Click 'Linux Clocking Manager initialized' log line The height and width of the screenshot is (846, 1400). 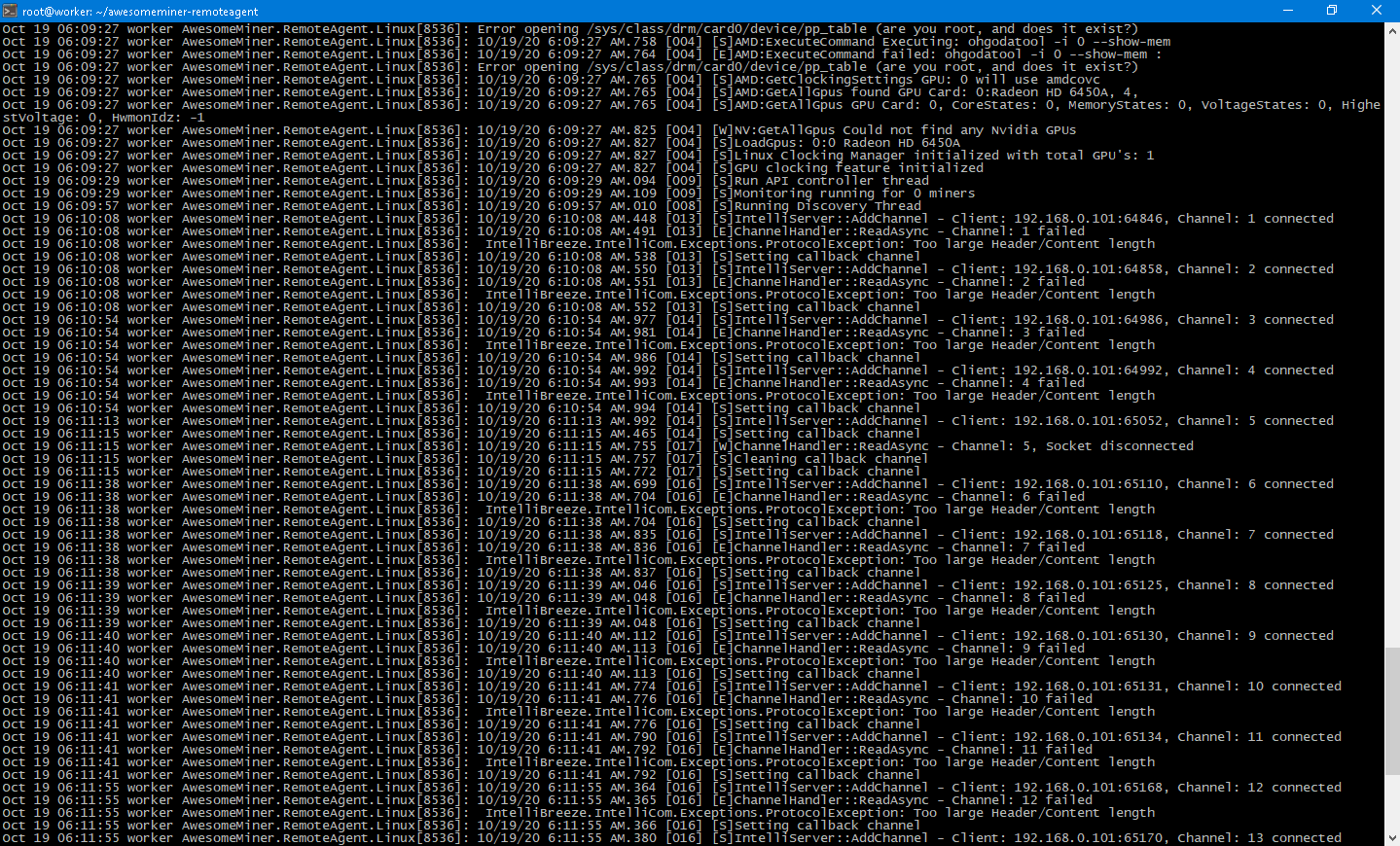(578, 156)
